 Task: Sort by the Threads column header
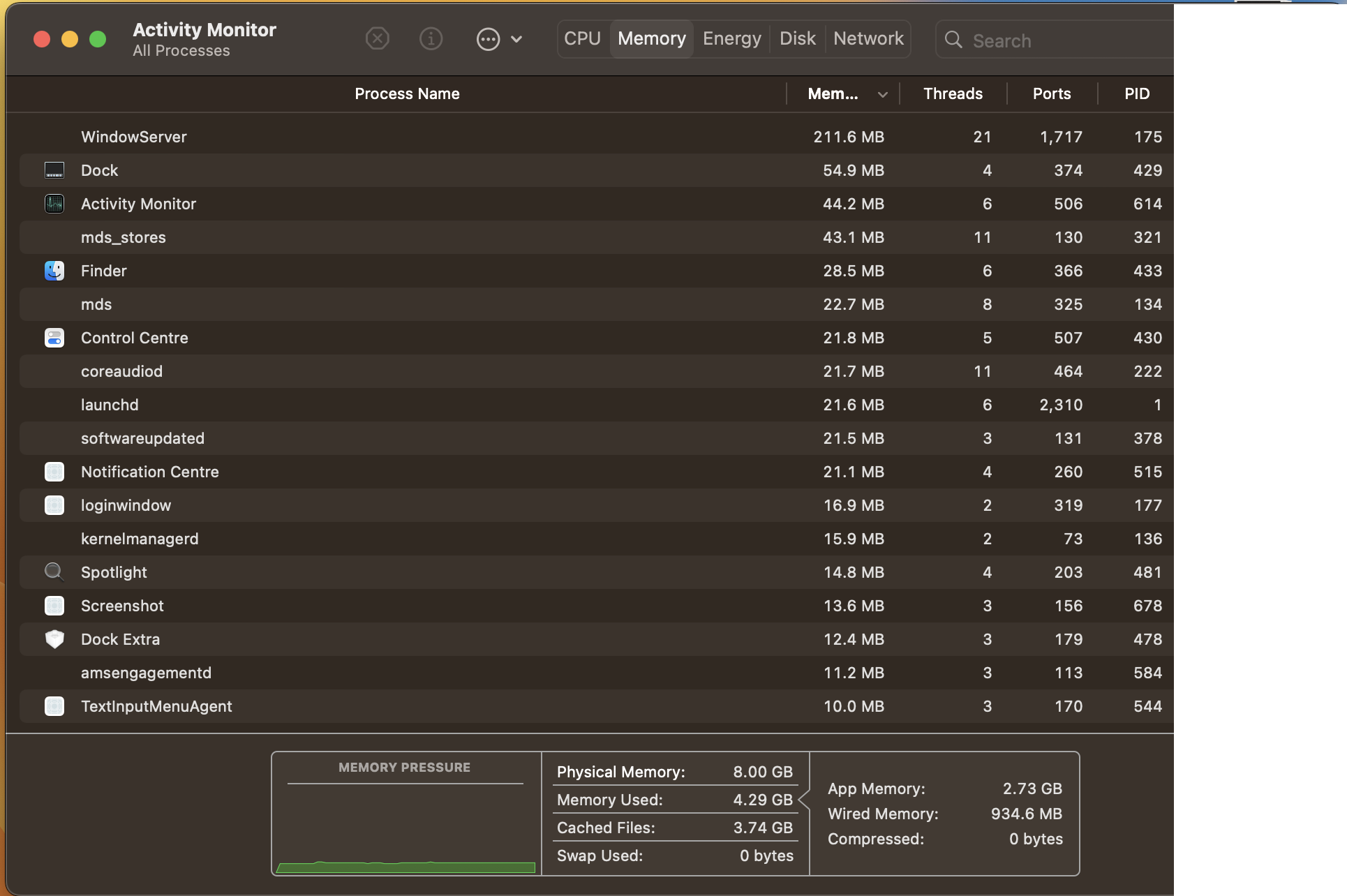click(x=952, y=94)
